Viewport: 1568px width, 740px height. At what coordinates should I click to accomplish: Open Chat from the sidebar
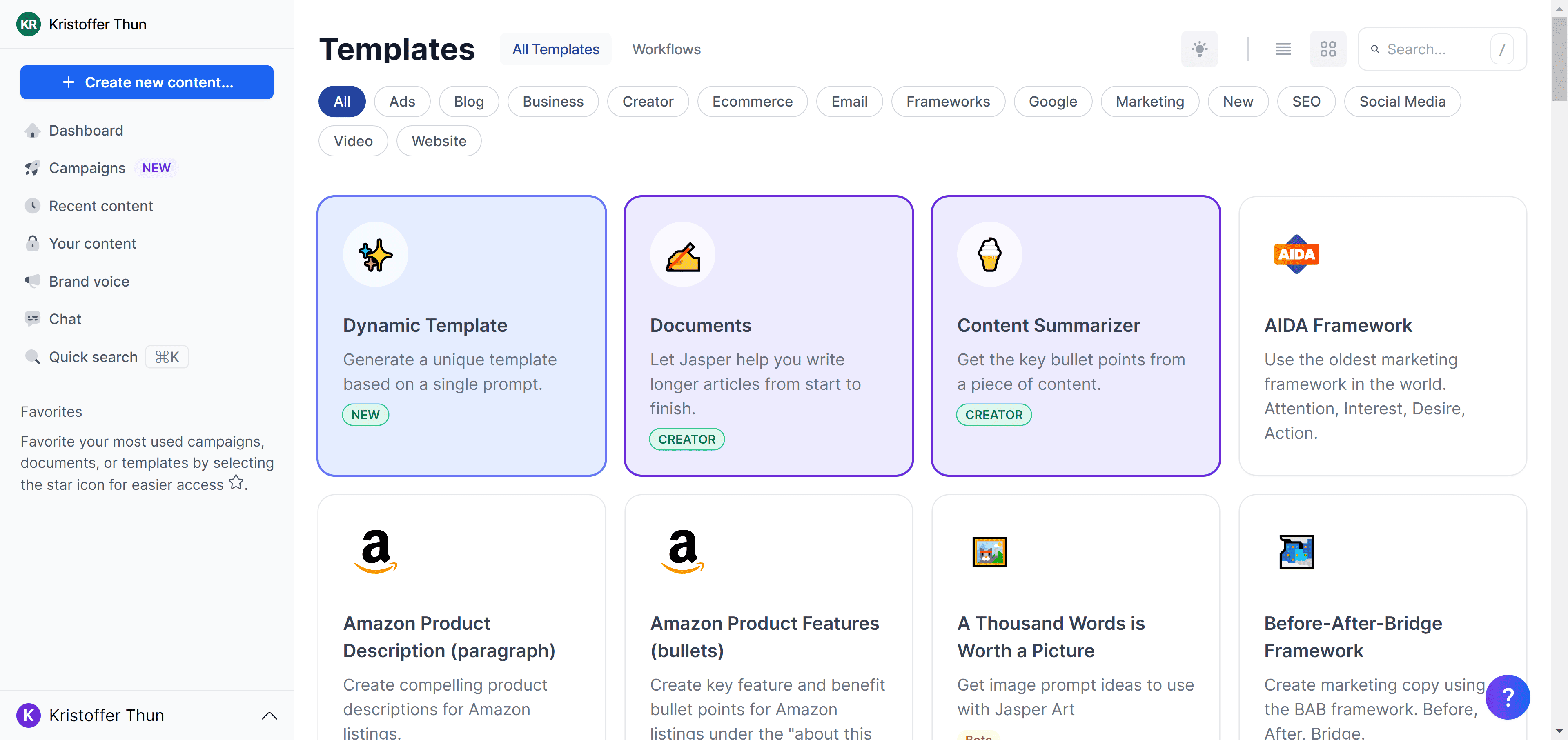65,319
